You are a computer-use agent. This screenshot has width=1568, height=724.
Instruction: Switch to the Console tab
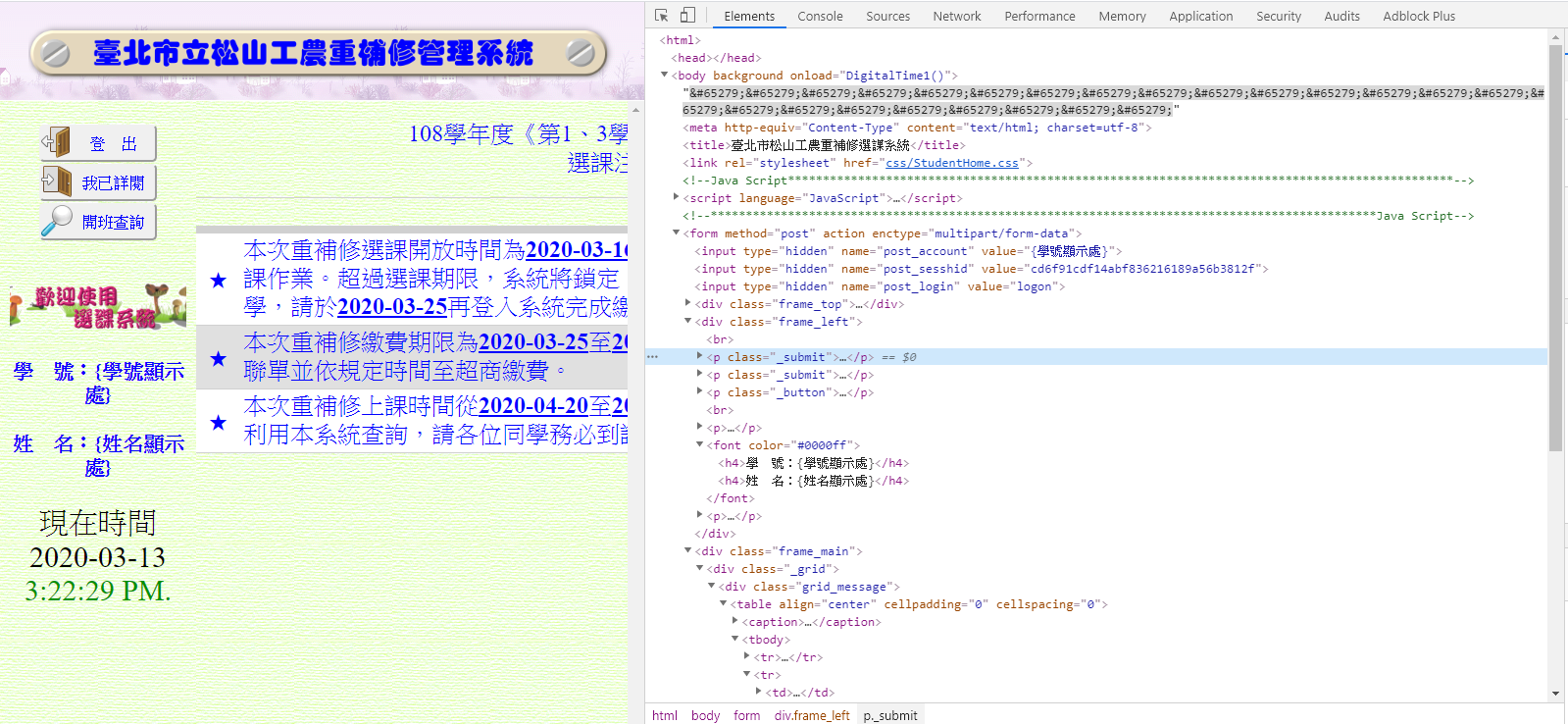[820, 16]
